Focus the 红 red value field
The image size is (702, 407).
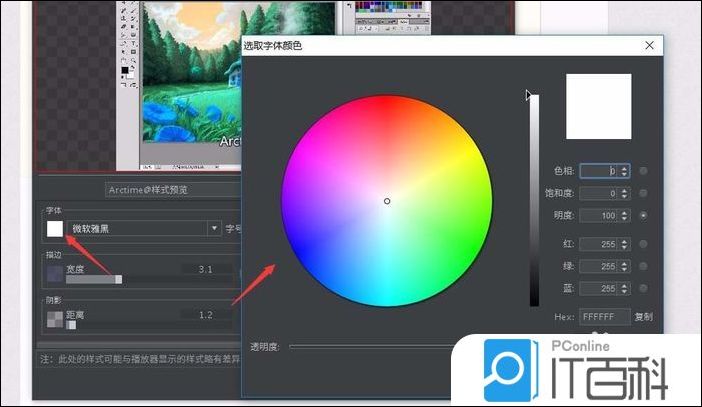(599, 244)
